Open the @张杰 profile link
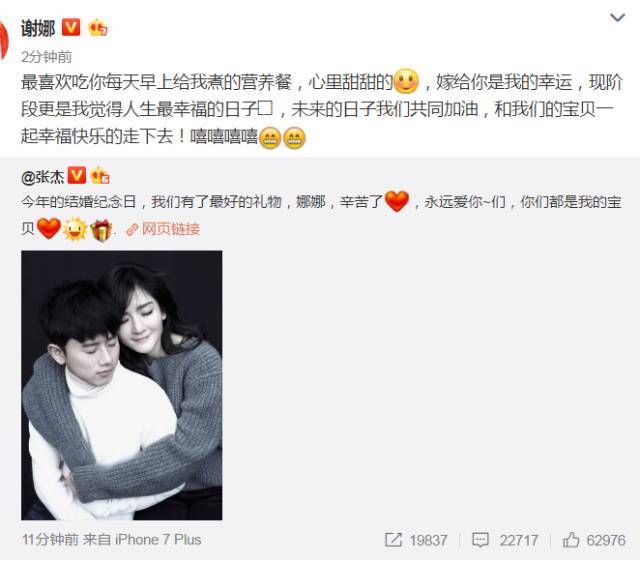Viewport: 640px width, 561px height. [x=43, y=177]
